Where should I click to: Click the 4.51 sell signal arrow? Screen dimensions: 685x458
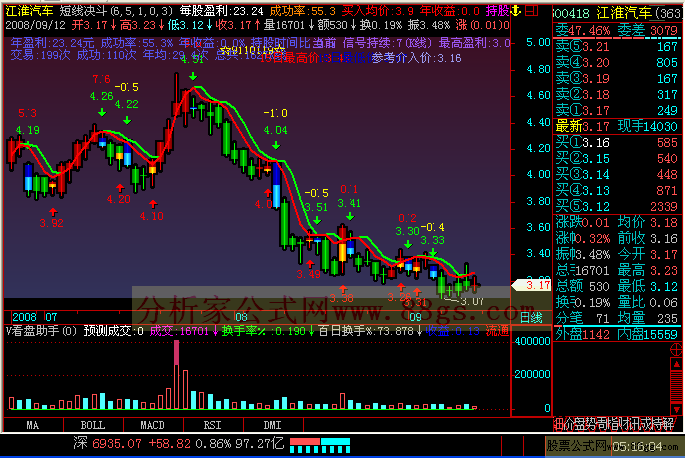pos(193,77)
